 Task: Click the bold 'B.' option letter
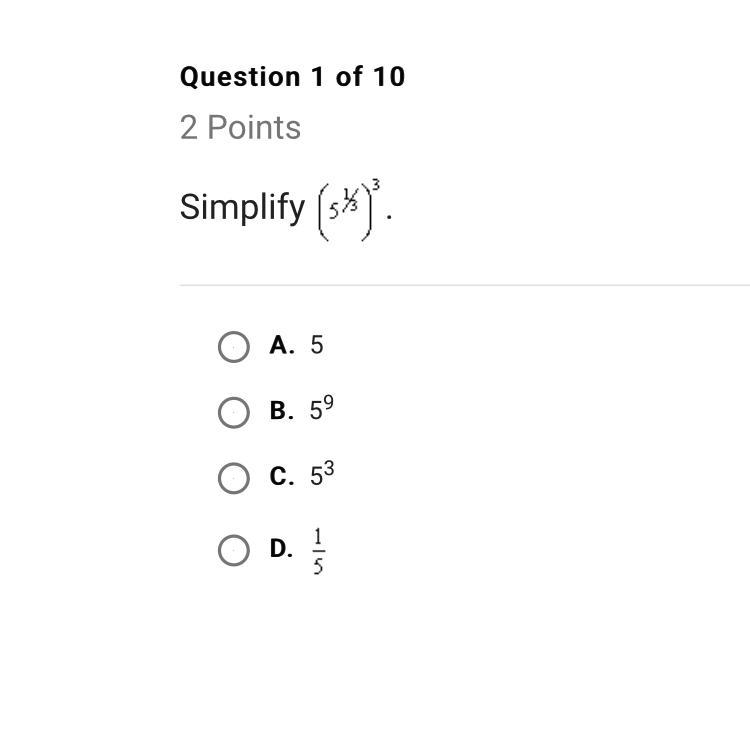pyautogui.click(x=282, y=411)
